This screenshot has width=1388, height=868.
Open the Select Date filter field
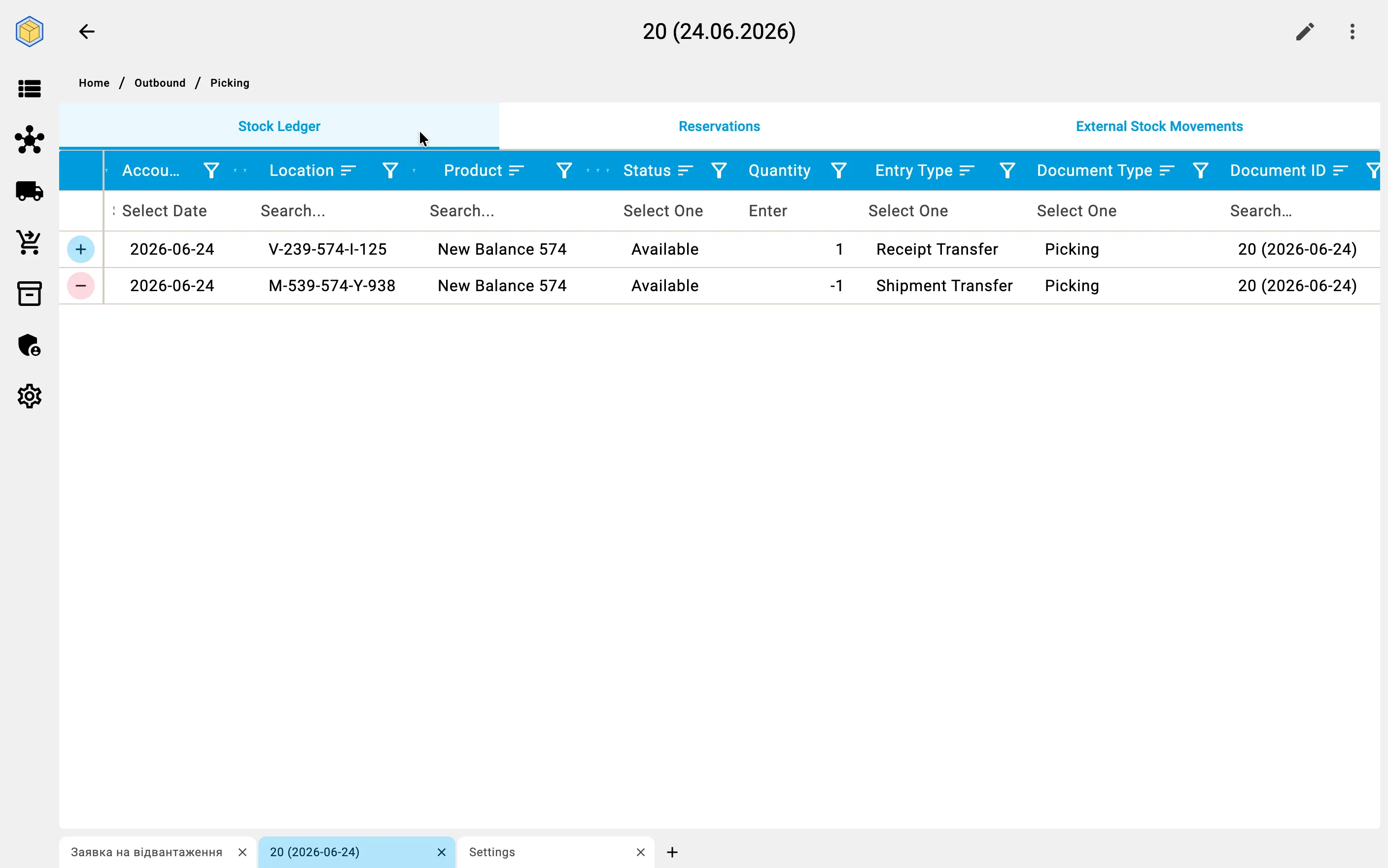click(x=164, y=211)
